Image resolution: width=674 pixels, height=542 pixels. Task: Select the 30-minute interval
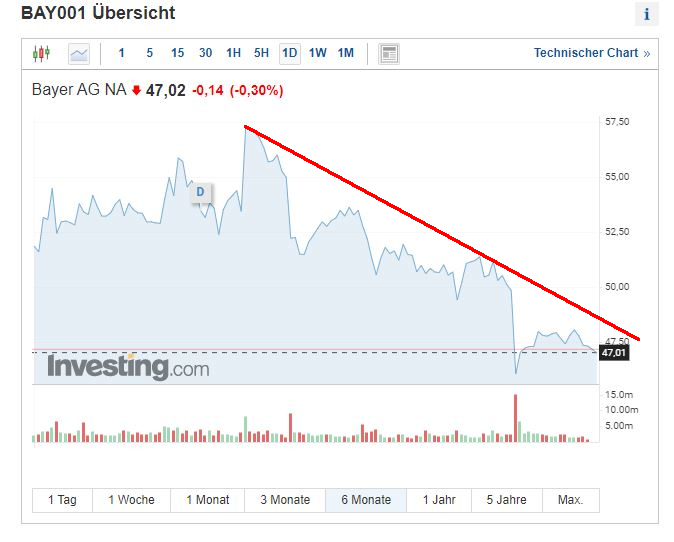[x=205, y=53]
